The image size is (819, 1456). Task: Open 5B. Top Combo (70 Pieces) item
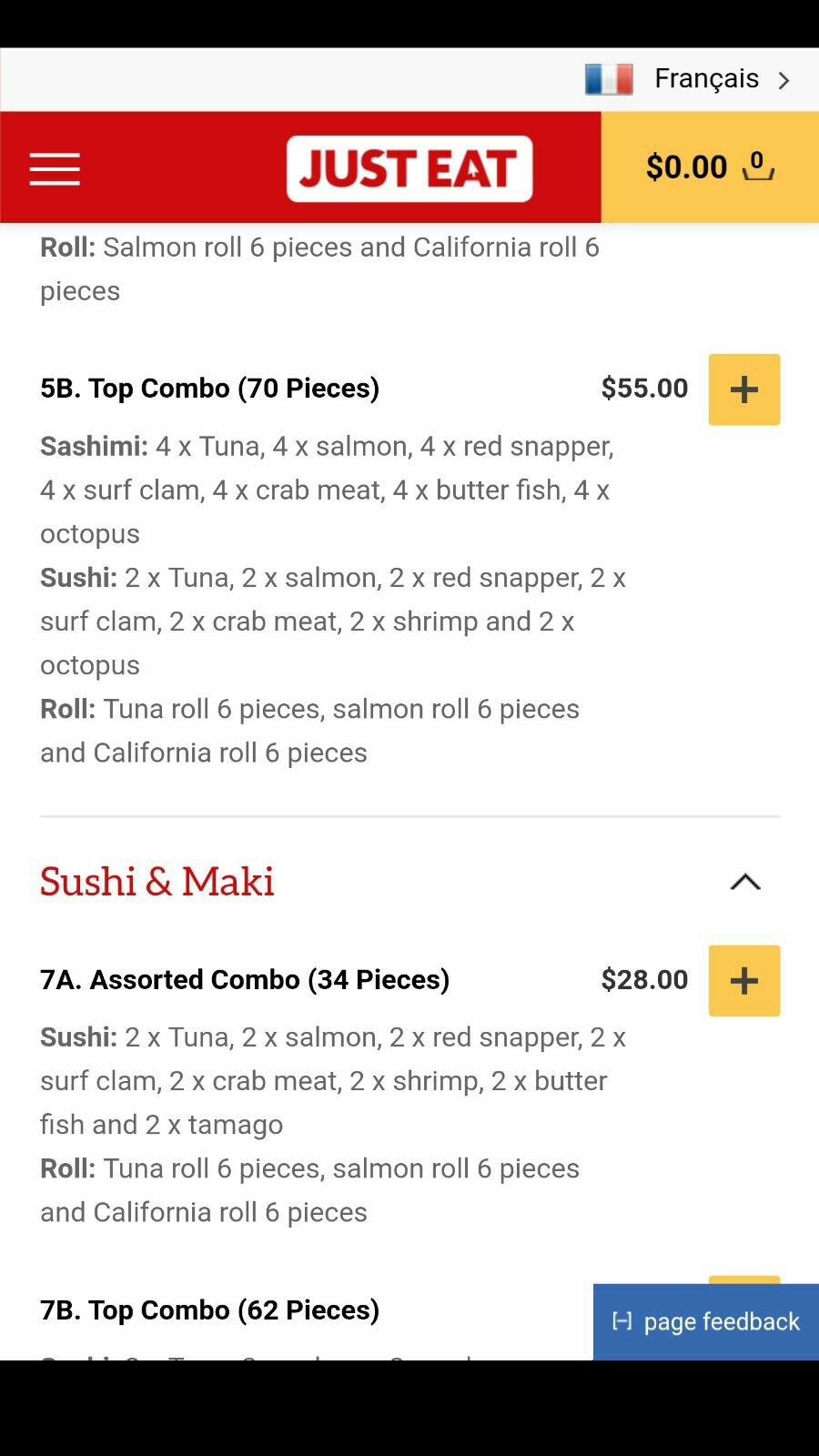209,389
